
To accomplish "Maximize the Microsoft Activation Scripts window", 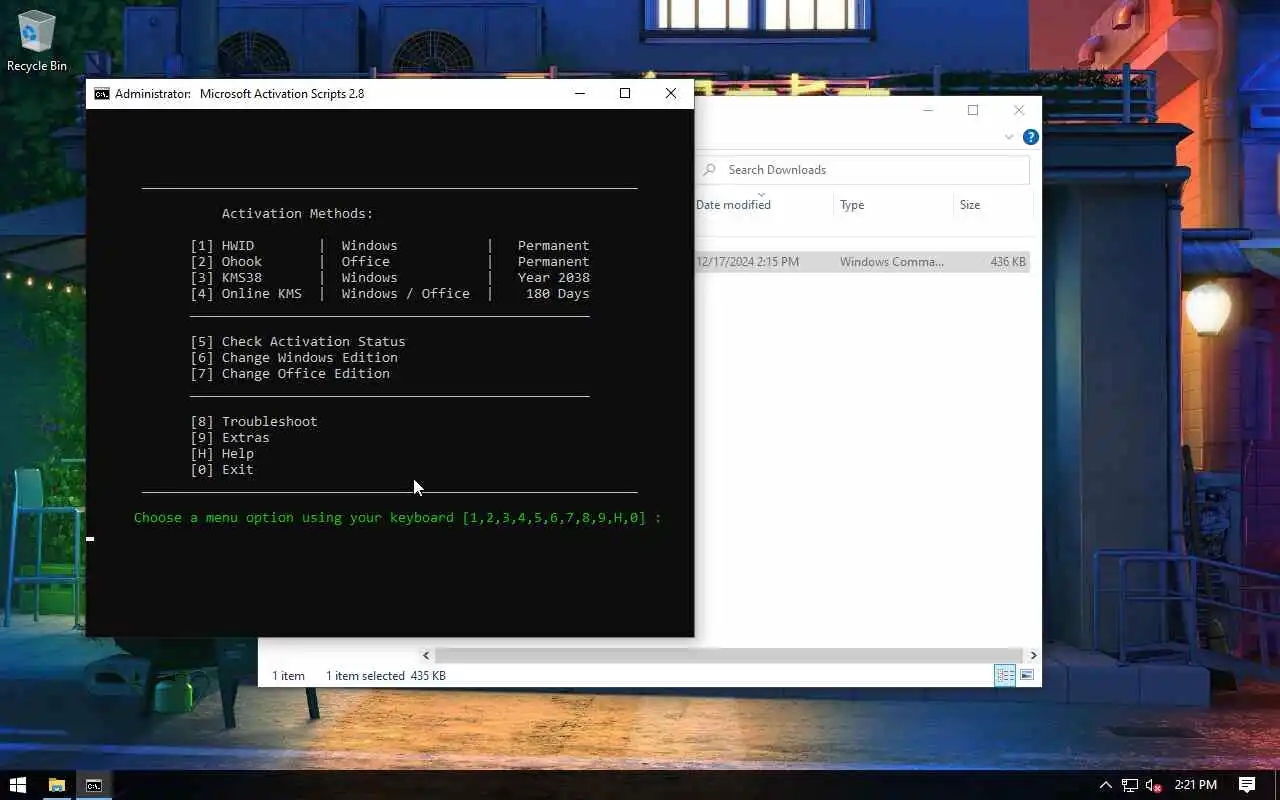I will (x=625, y=93).
